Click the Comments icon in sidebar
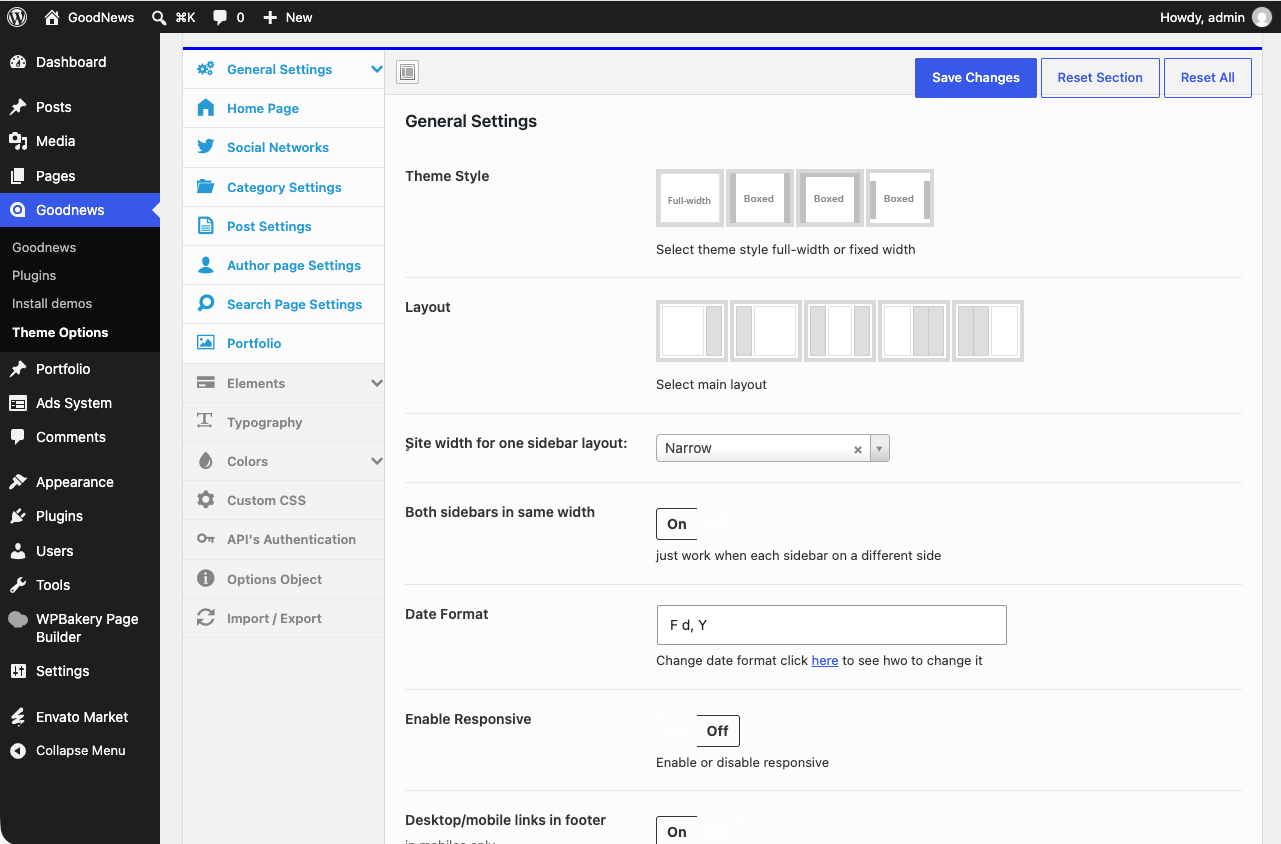 (18, 437)
